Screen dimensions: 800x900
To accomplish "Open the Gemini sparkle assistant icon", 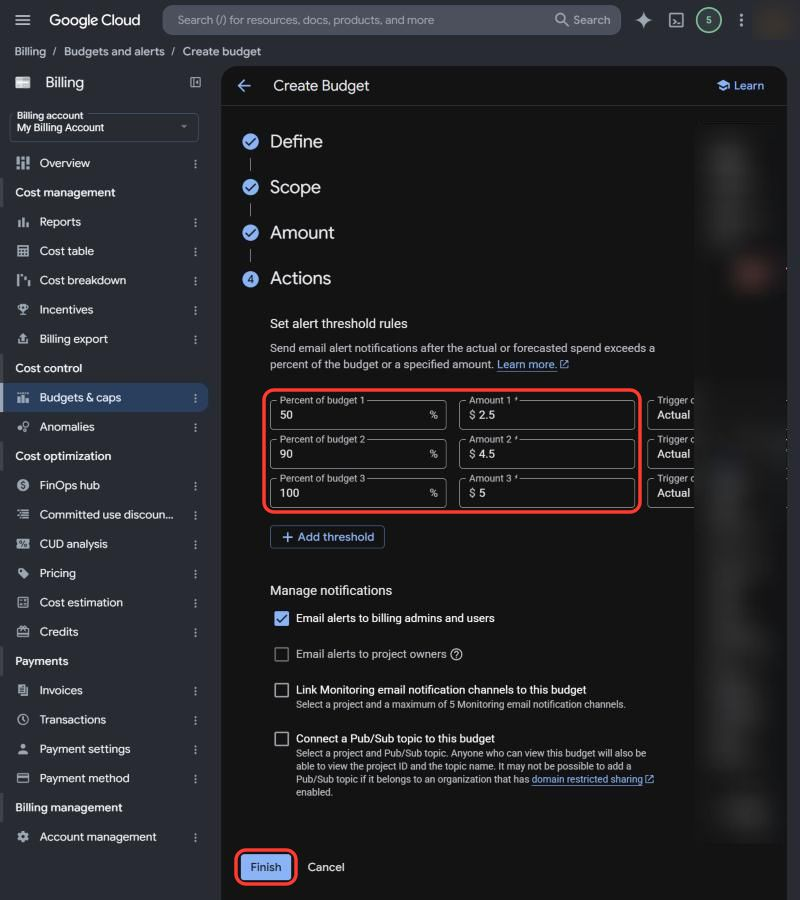I will pyautogui.click(x=643, y=20).
